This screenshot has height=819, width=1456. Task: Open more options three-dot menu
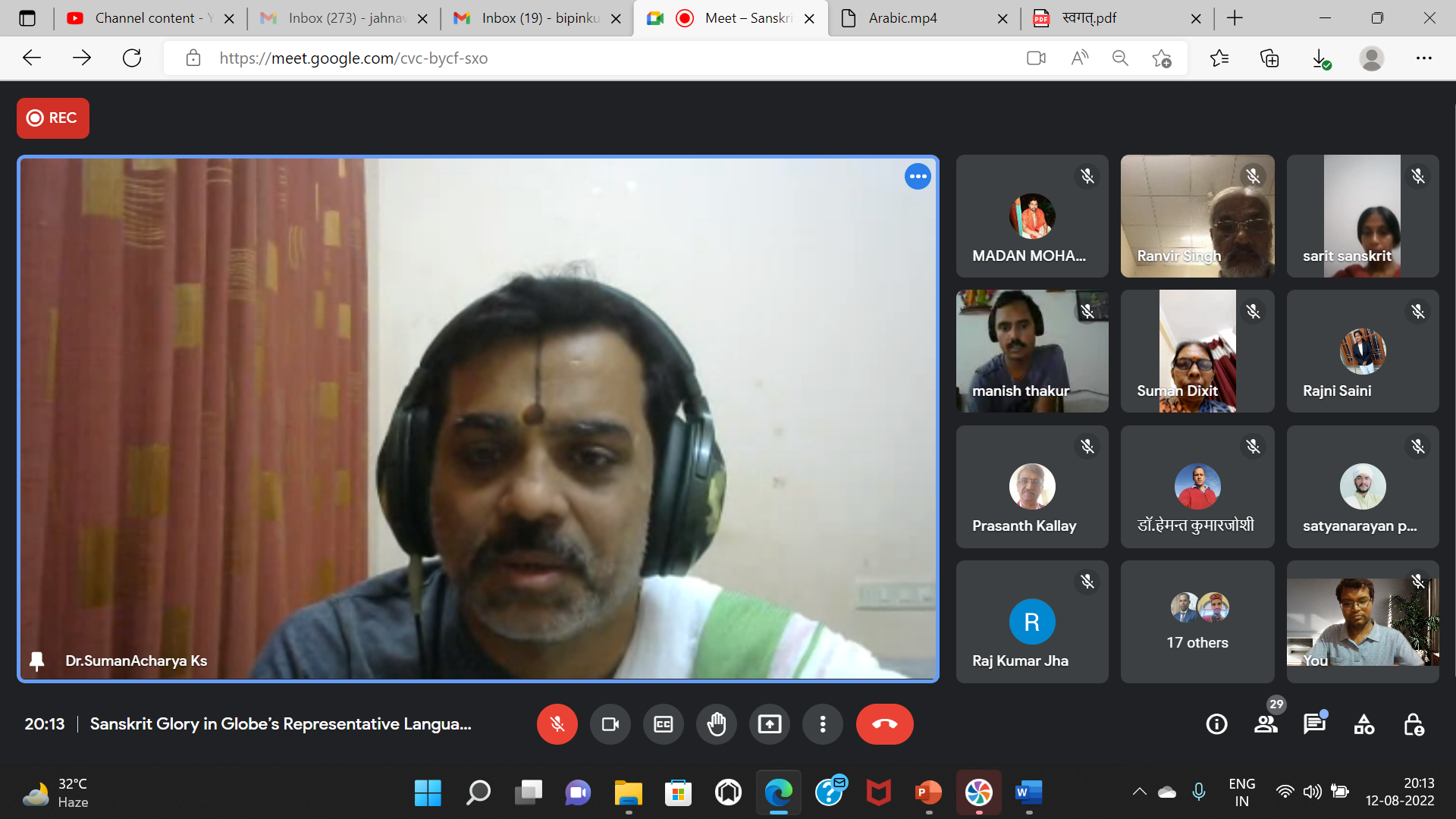pyautogui.click(x=822, y=724)
